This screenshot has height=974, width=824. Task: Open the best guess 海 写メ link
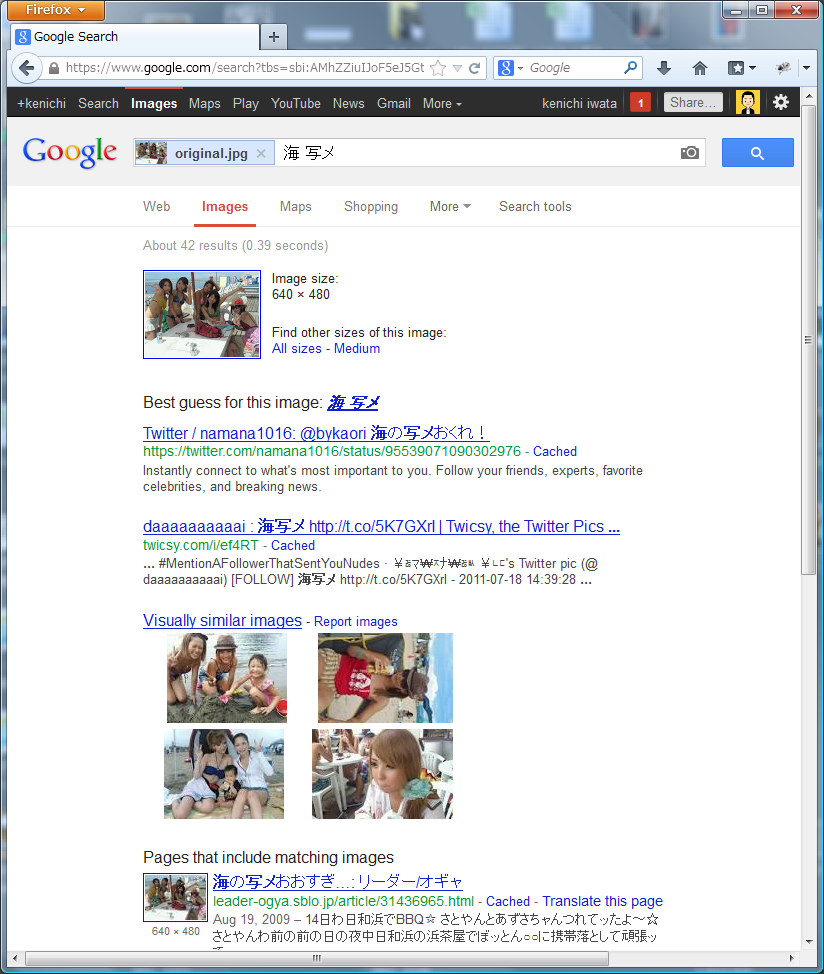click(353, 403)
